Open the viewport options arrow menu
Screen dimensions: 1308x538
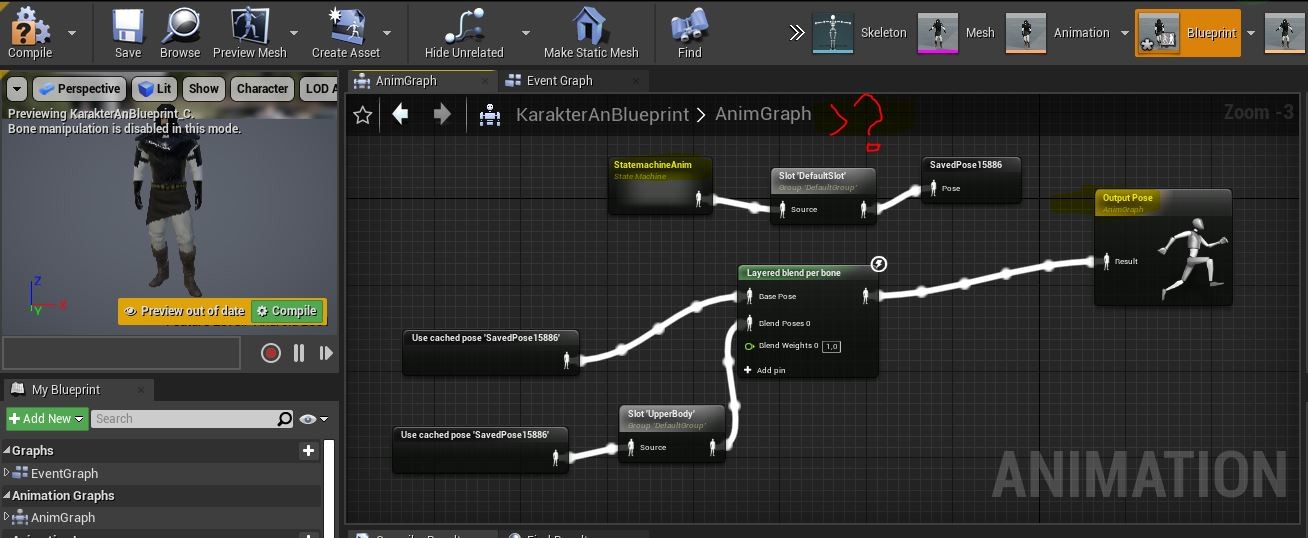pos(16,89)
